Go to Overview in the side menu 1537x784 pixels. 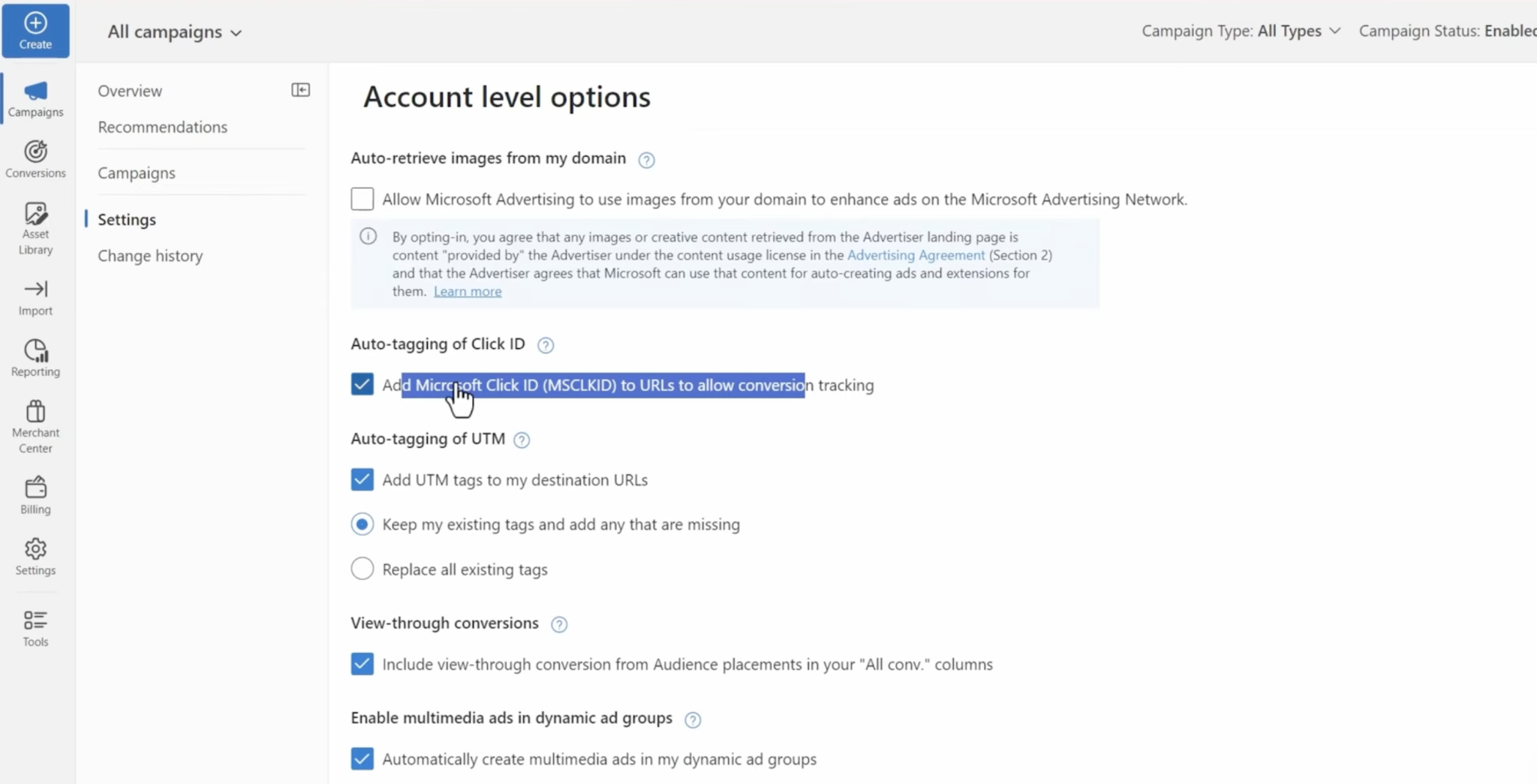click(x=130, y=91)
